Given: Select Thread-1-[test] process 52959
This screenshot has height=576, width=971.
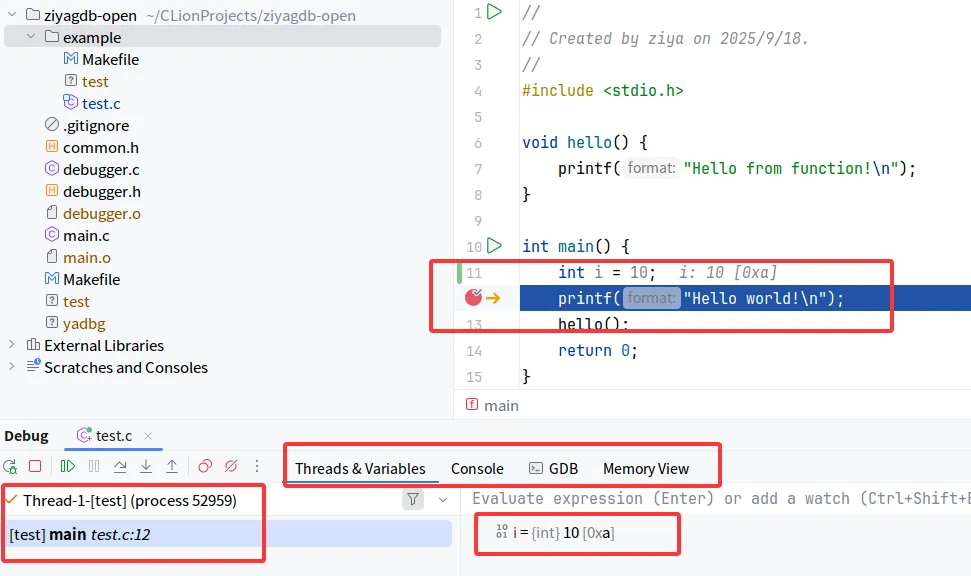Looking at the screenshot, I should click(130, 500).
